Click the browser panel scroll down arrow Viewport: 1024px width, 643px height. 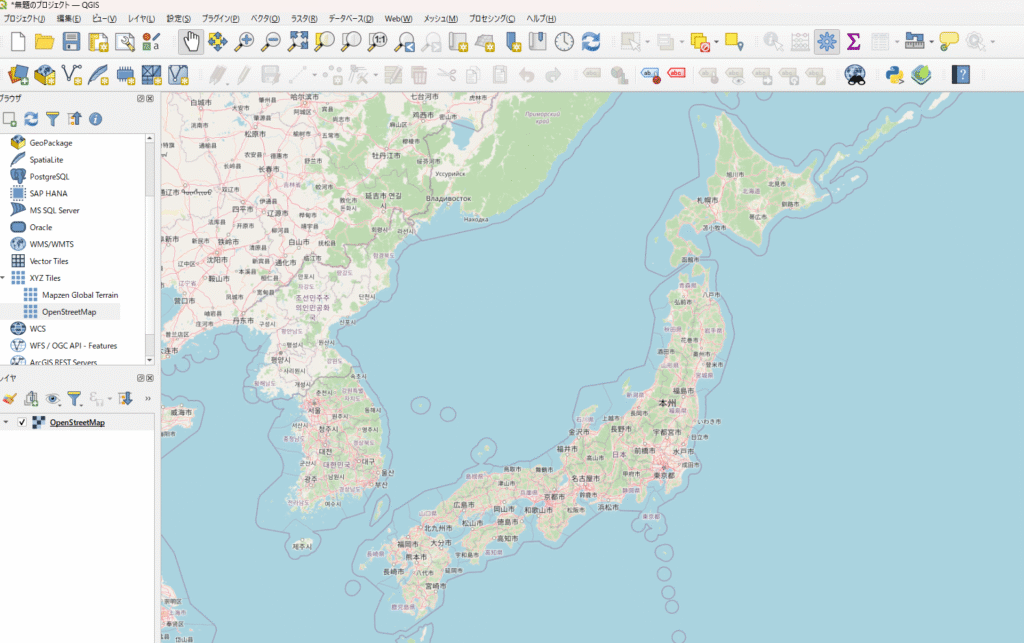click(x=150, y=360)
